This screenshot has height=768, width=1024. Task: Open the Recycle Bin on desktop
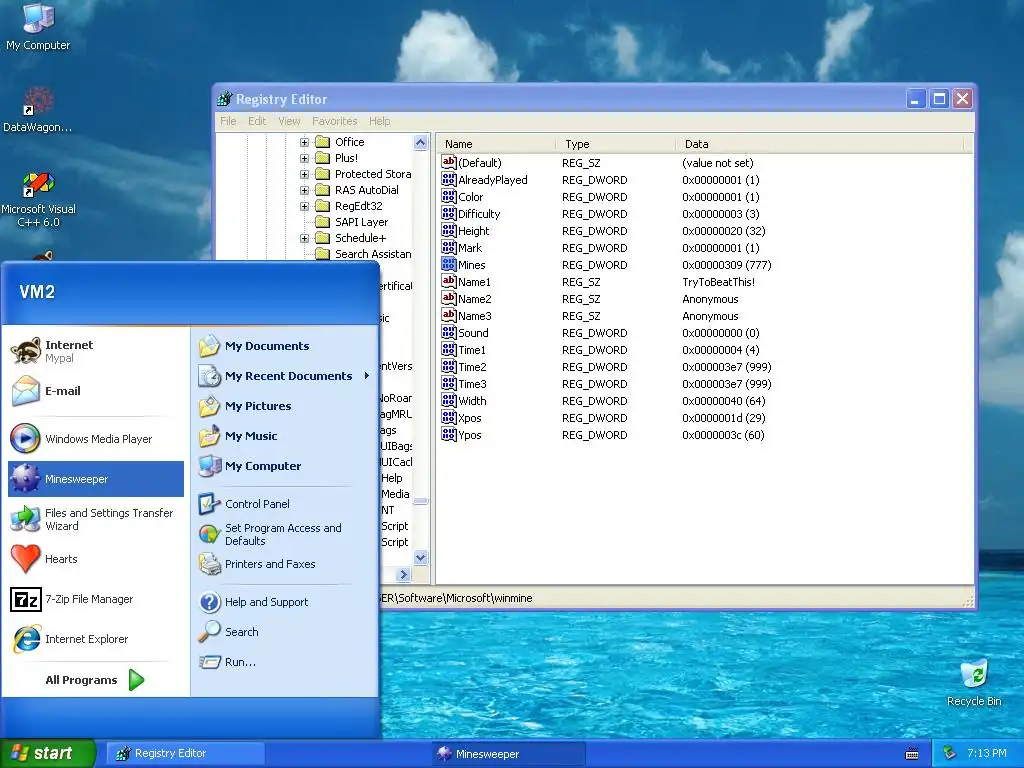[974, 682]
